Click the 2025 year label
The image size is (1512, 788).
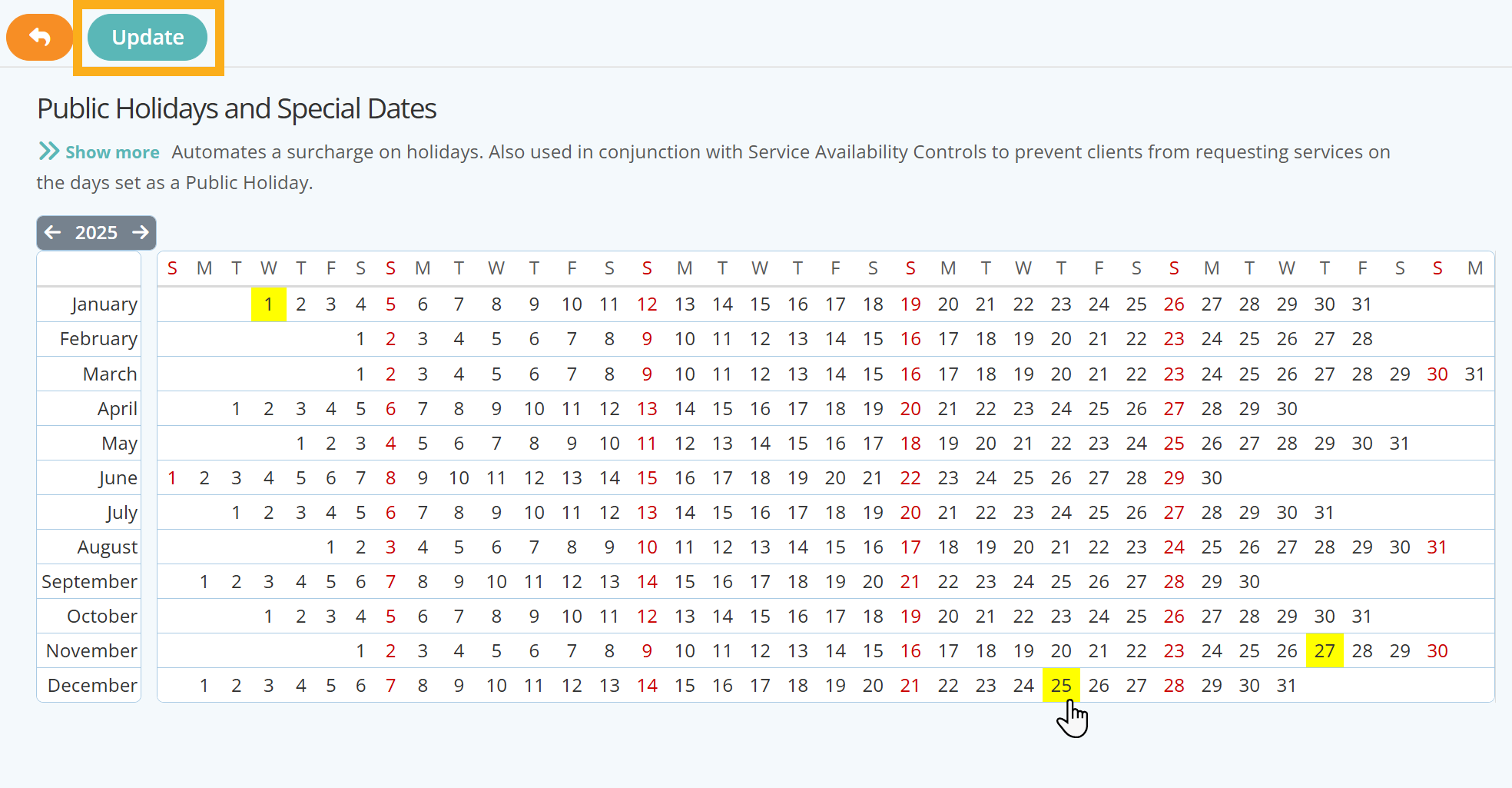[96, 232]
